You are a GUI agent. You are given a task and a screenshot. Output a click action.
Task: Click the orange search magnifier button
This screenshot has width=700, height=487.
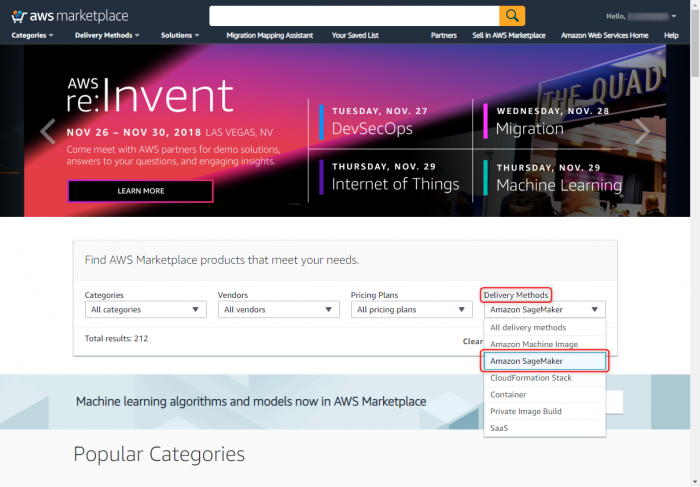coord(512,16)
